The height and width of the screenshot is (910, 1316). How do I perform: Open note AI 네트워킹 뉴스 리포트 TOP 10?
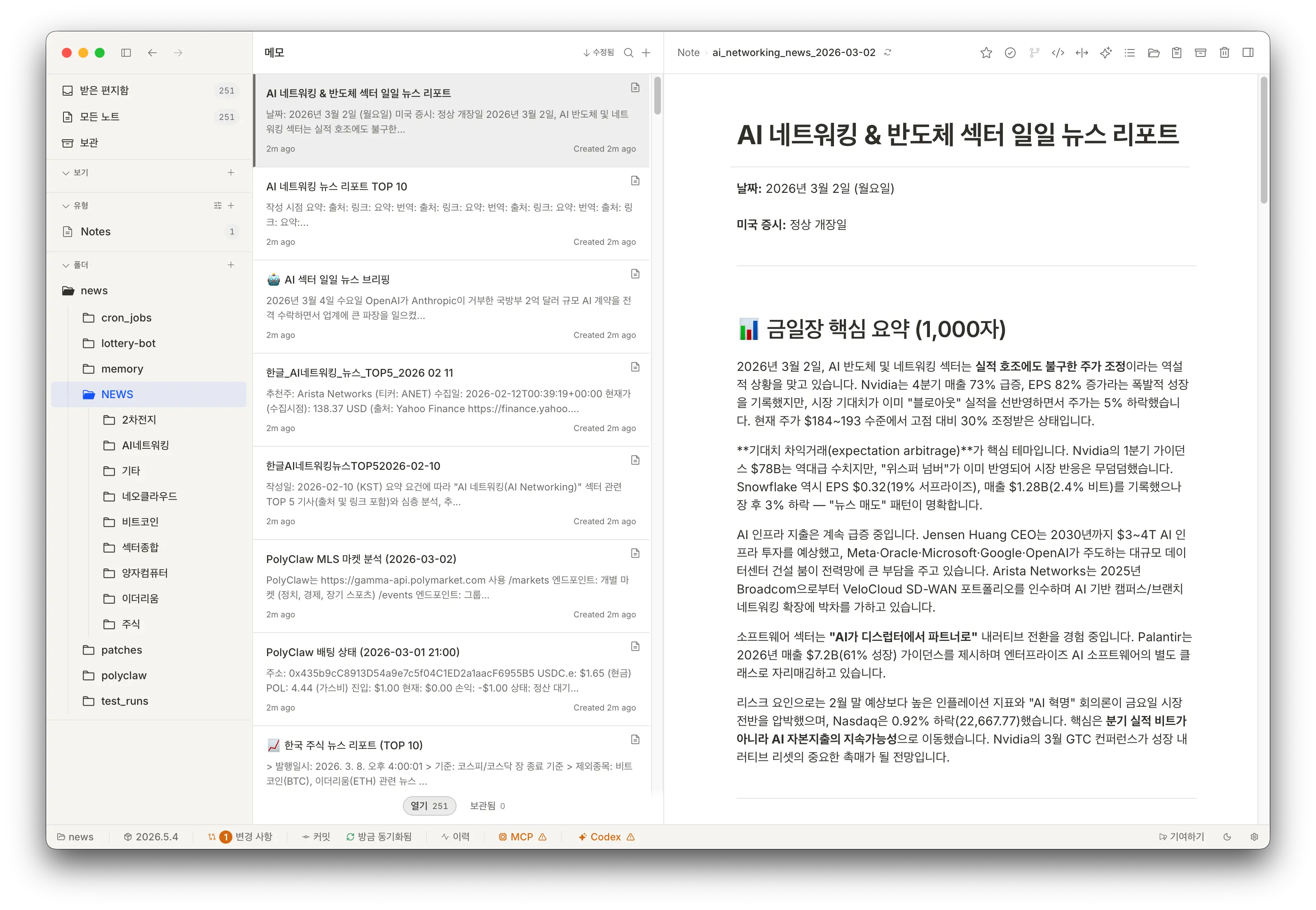[452, 214]
